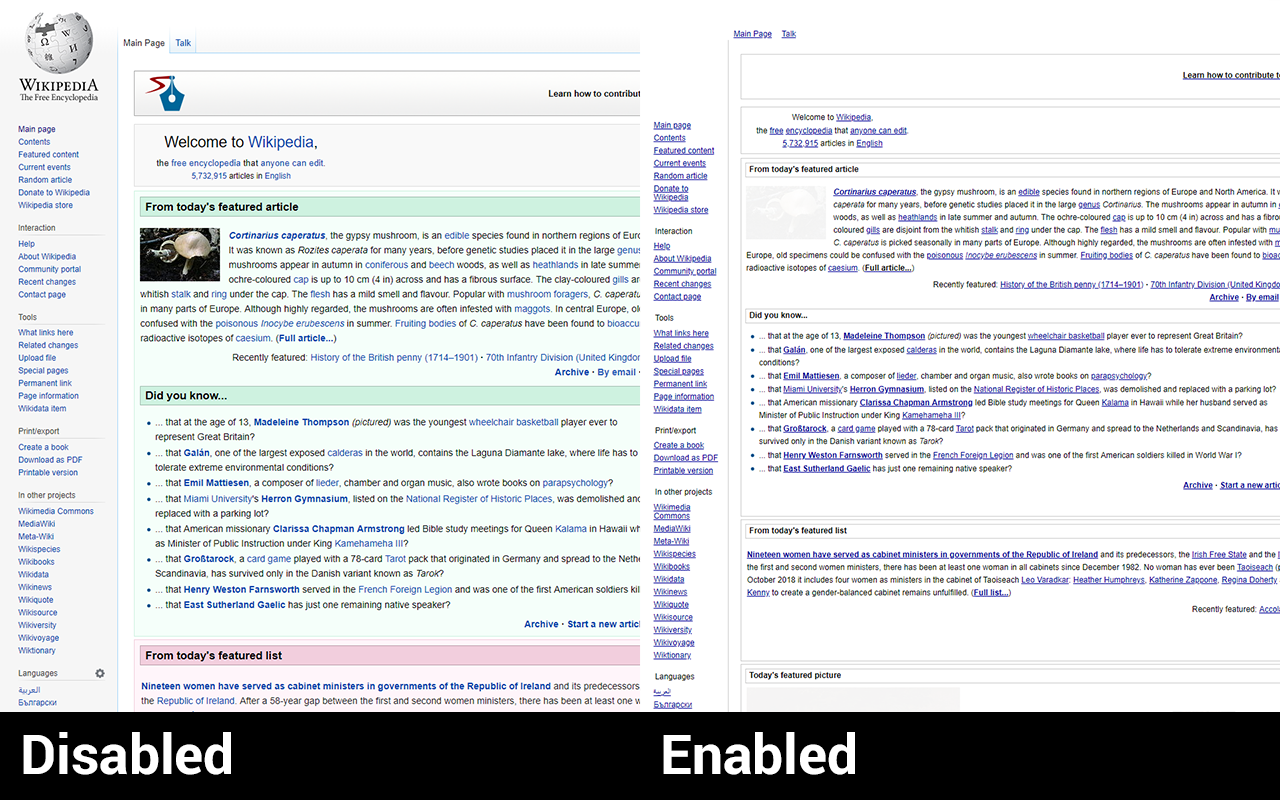Image resolution: width=1280 pixels, height=800 pixels.
Task: Select Download as PDF in the Disabled page sidebar
Action: point(50,460)
